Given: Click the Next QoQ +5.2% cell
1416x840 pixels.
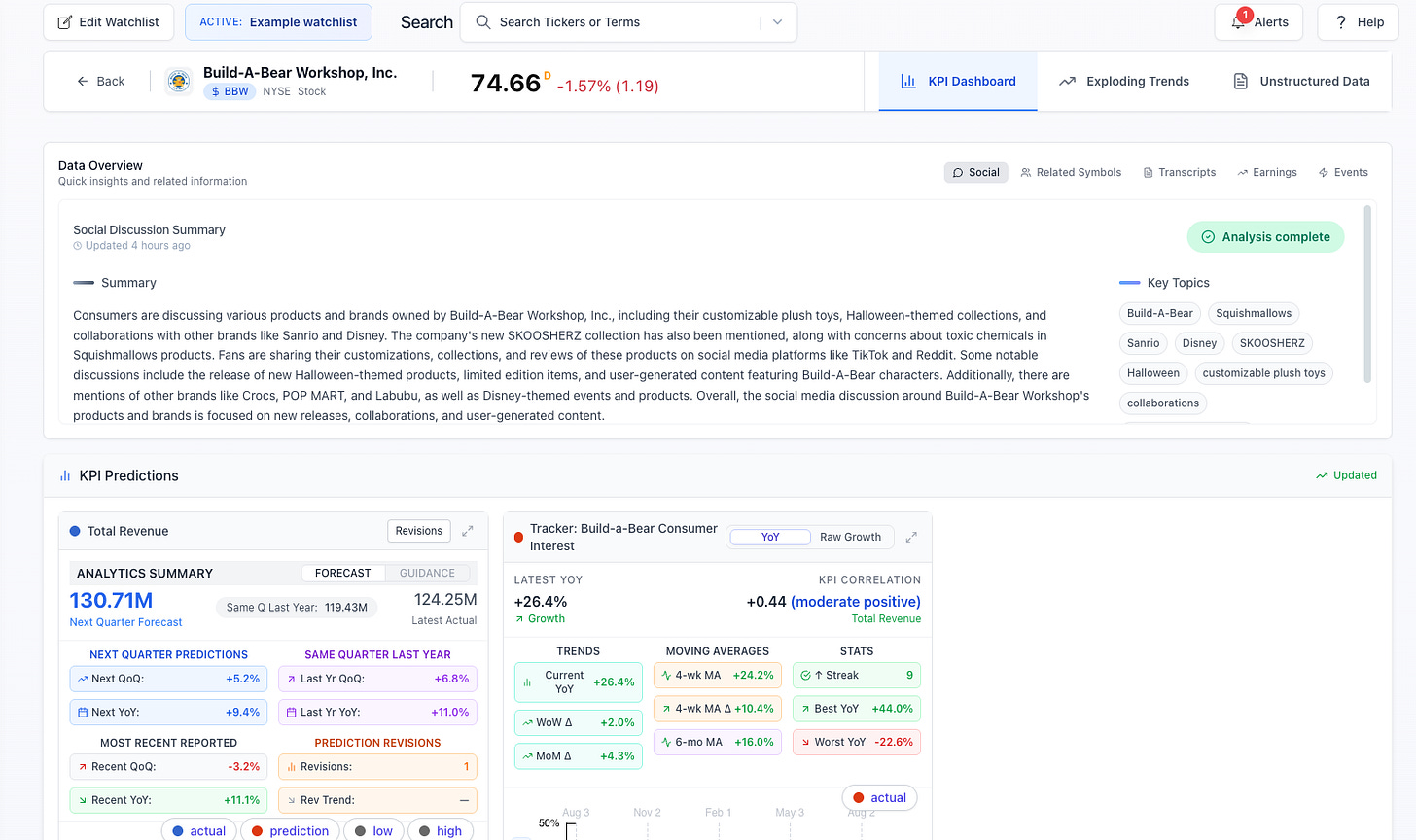Looking at the screenshot, I should pos(168,680).
